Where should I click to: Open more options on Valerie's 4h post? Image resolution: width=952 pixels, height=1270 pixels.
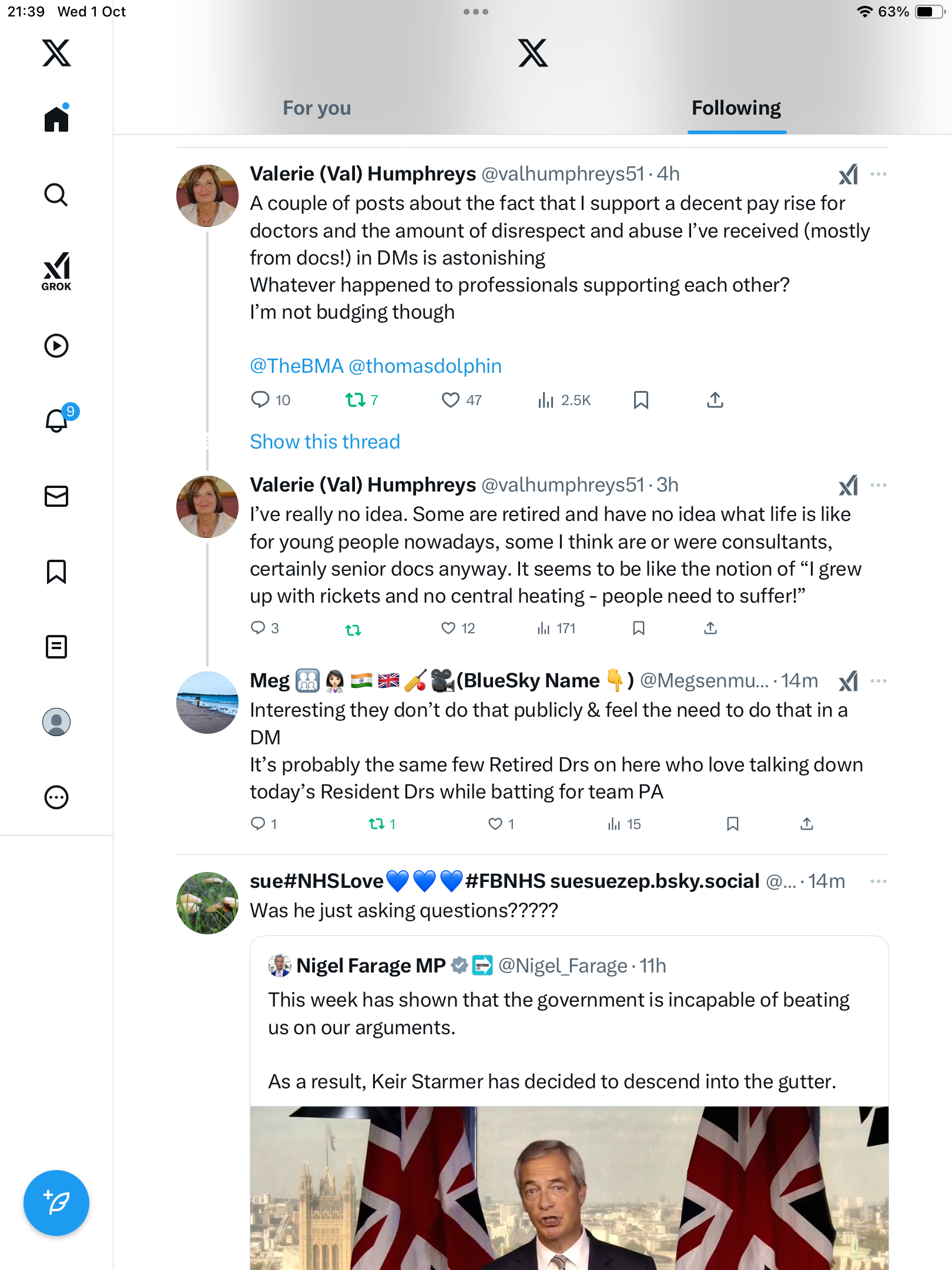878,174
